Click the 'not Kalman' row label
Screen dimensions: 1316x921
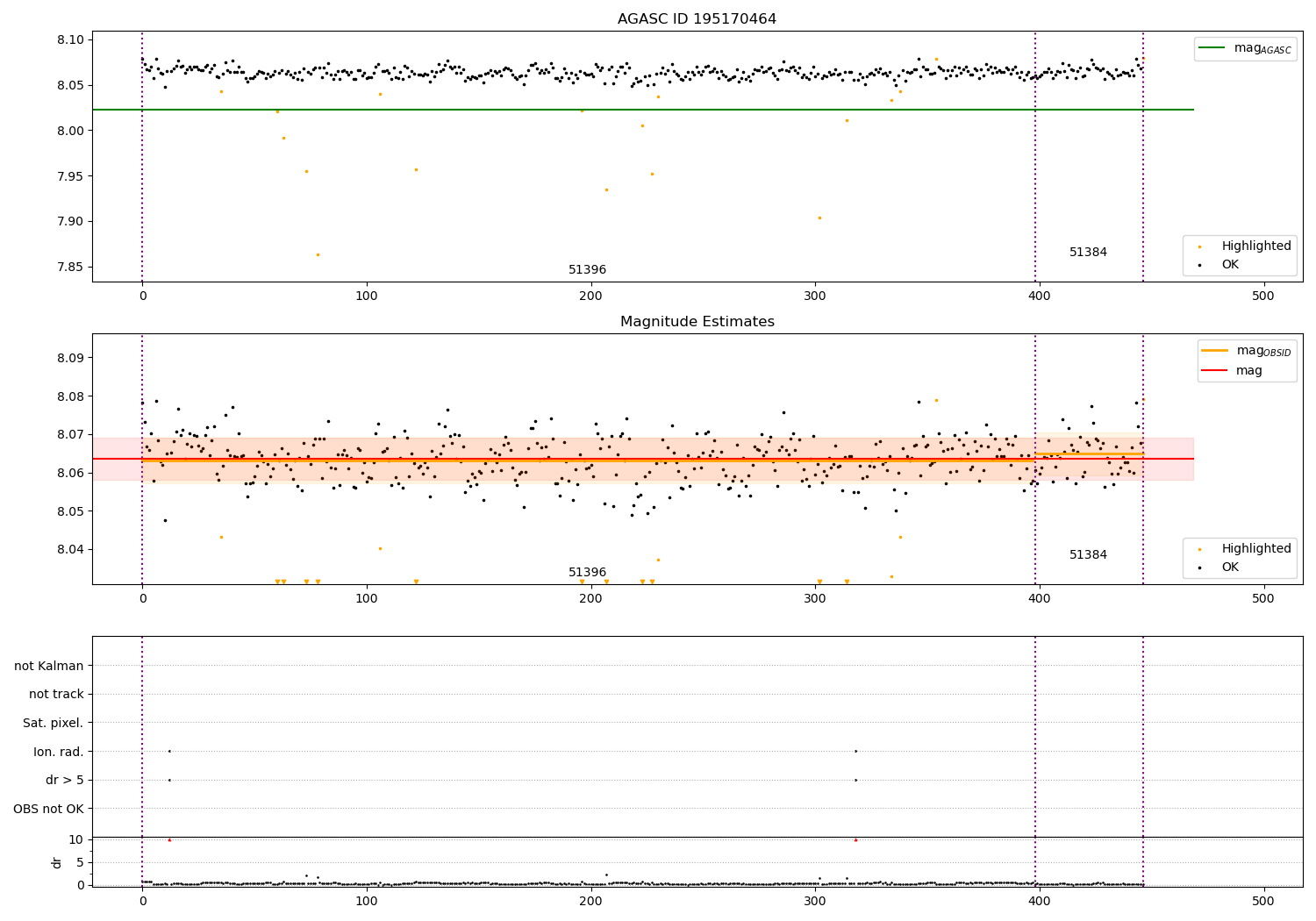coord(49,666)
